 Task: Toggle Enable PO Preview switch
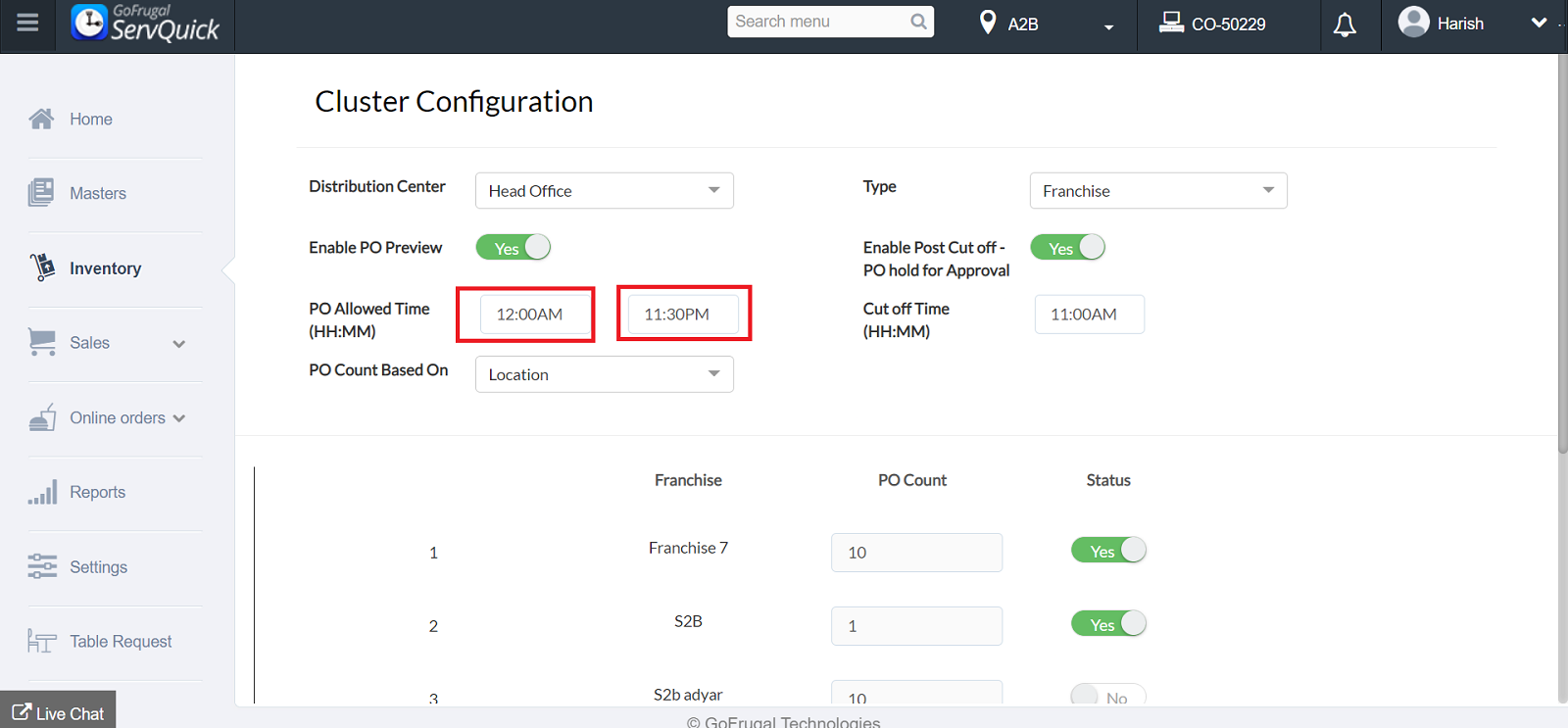pyautogui.click(x=514, y=248)
